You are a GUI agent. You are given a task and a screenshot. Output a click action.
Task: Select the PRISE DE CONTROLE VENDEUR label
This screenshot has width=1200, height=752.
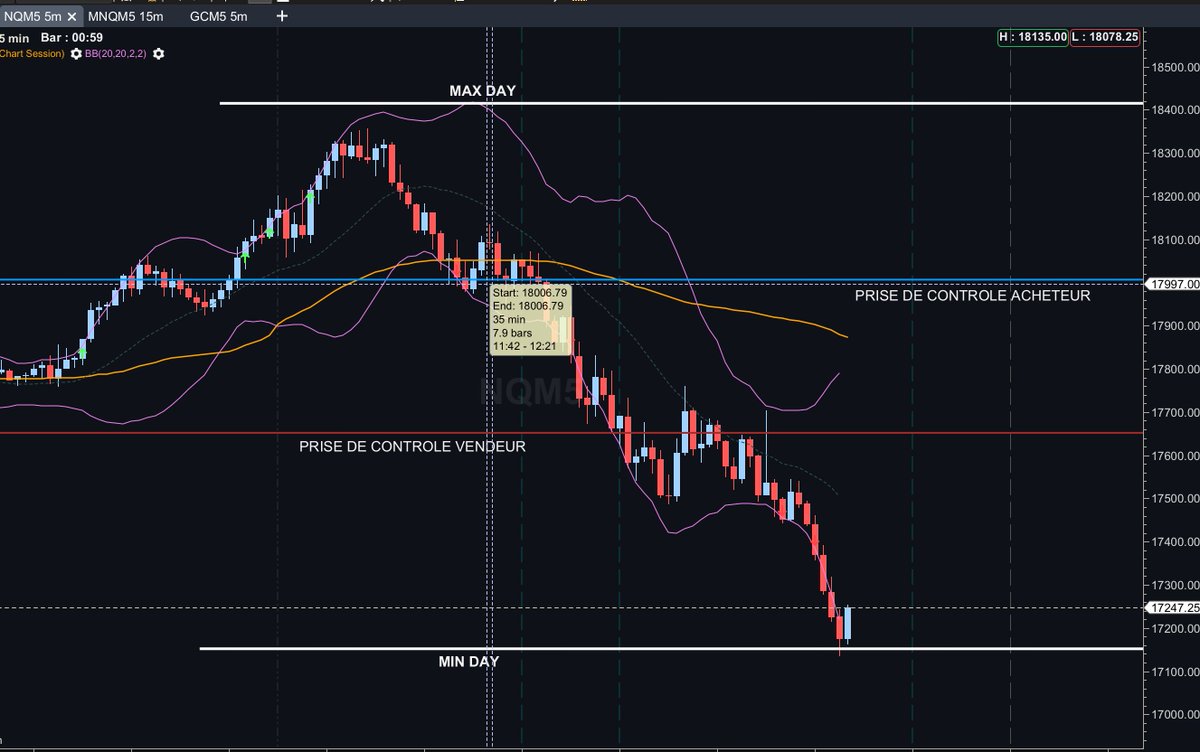point(412,446)
